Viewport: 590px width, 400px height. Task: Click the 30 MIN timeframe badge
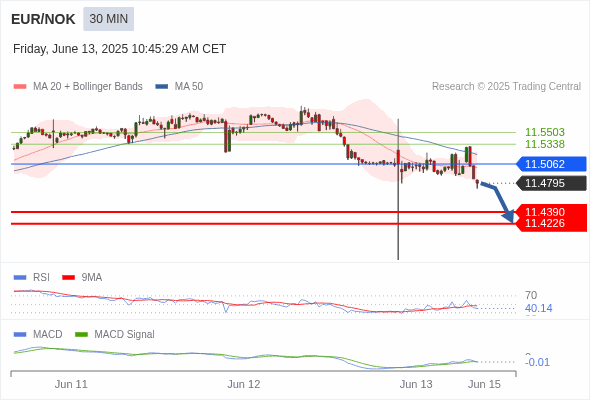click(108, 19)
